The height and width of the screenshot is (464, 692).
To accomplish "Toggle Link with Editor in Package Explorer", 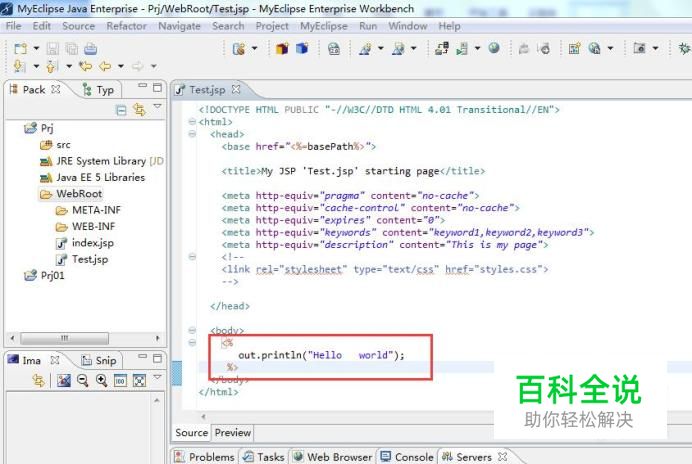I will point(139,109).
